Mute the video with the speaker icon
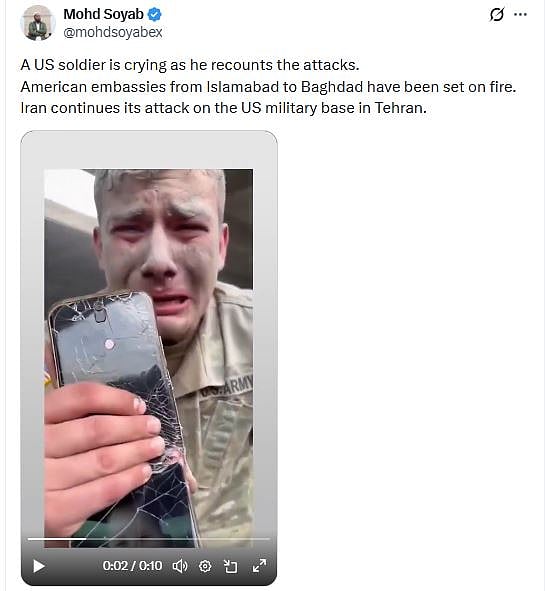Viewport: 545px width, 591px height. point(180,566)
